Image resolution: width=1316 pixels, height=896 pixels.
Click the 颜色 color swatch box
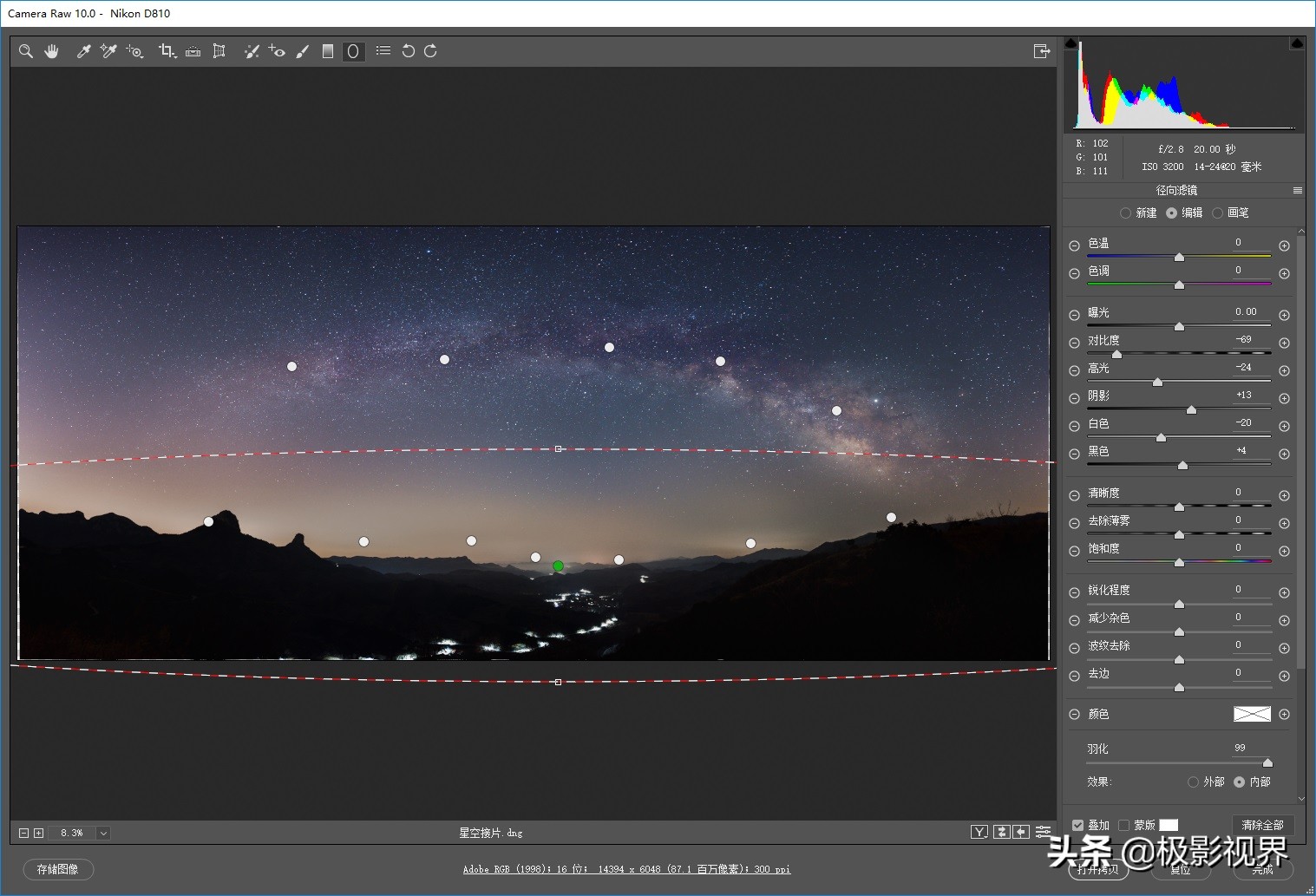[x=1252, y=714]
